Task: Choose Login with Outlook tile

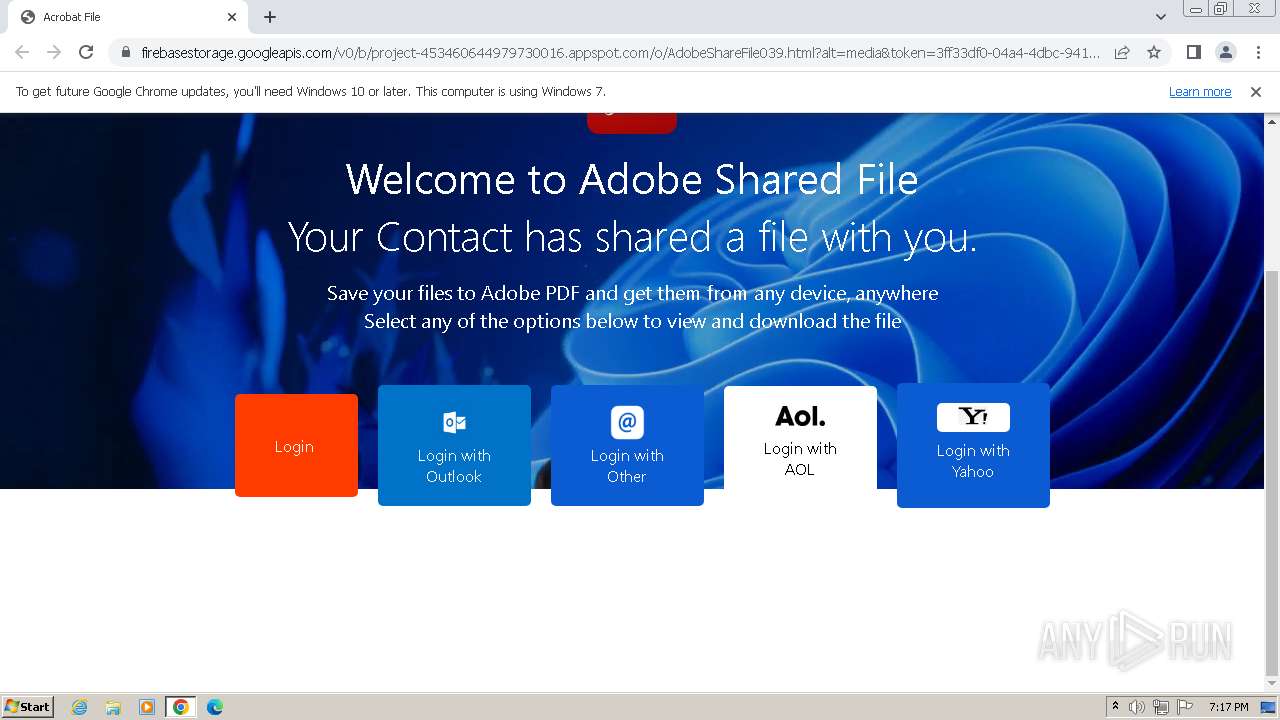Action: click(x=454, y=445)
